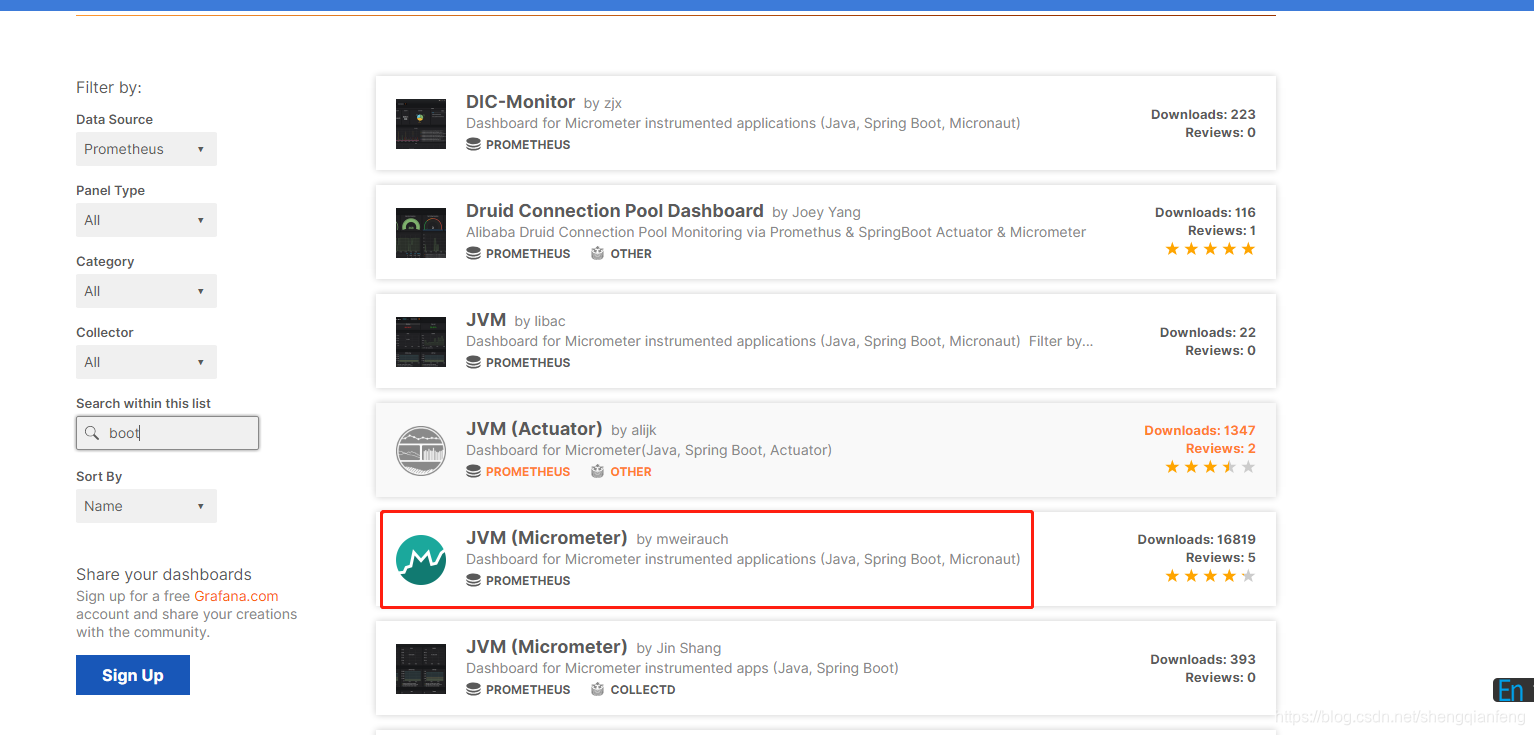Click the Prometheus database icon under Druid dashboard
The width and height of the screenshot is (1534, 735).
point(473,254)
